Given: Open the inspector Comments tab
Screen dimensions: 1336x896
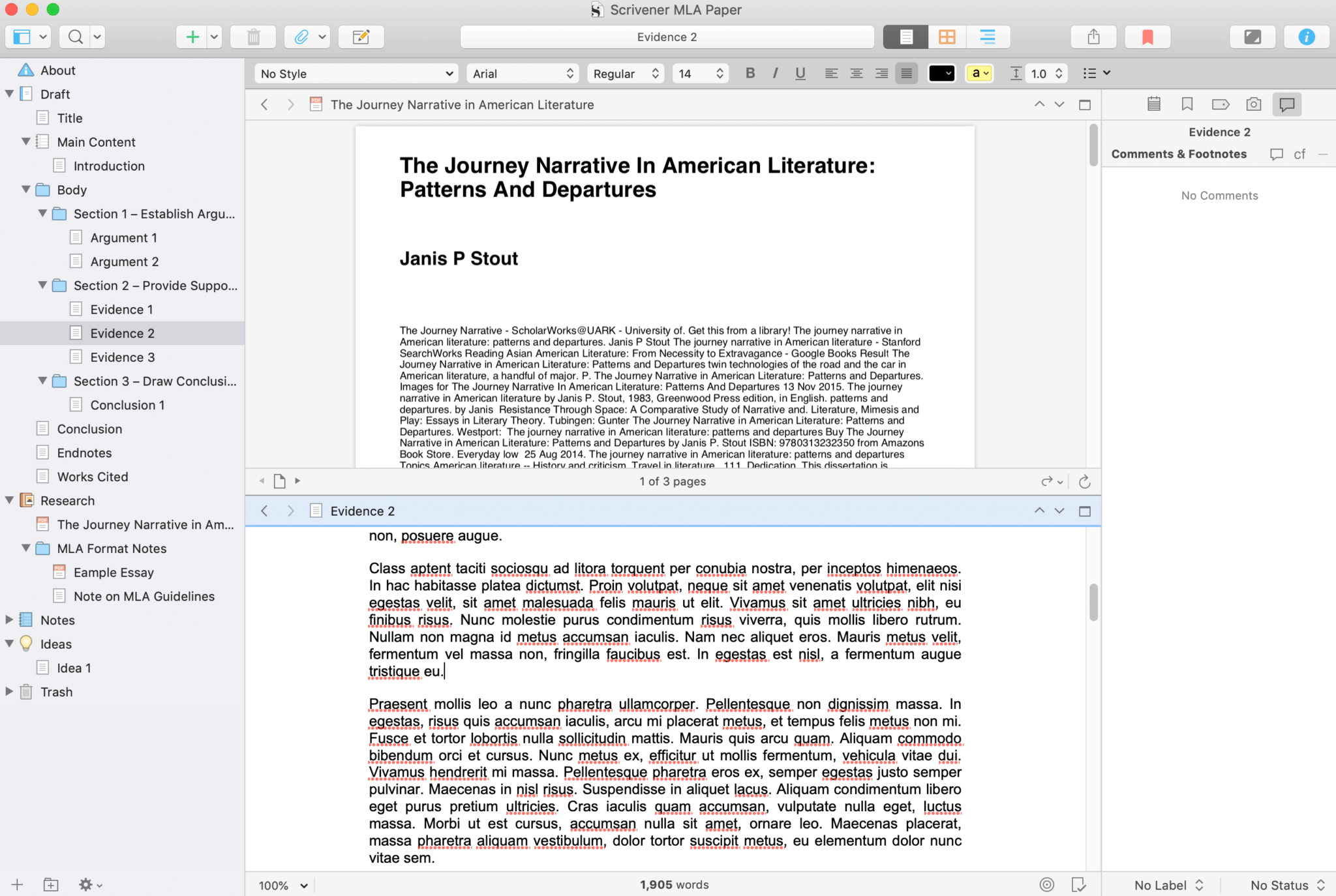Looking at the screenshot, I should coord(1286,104).
